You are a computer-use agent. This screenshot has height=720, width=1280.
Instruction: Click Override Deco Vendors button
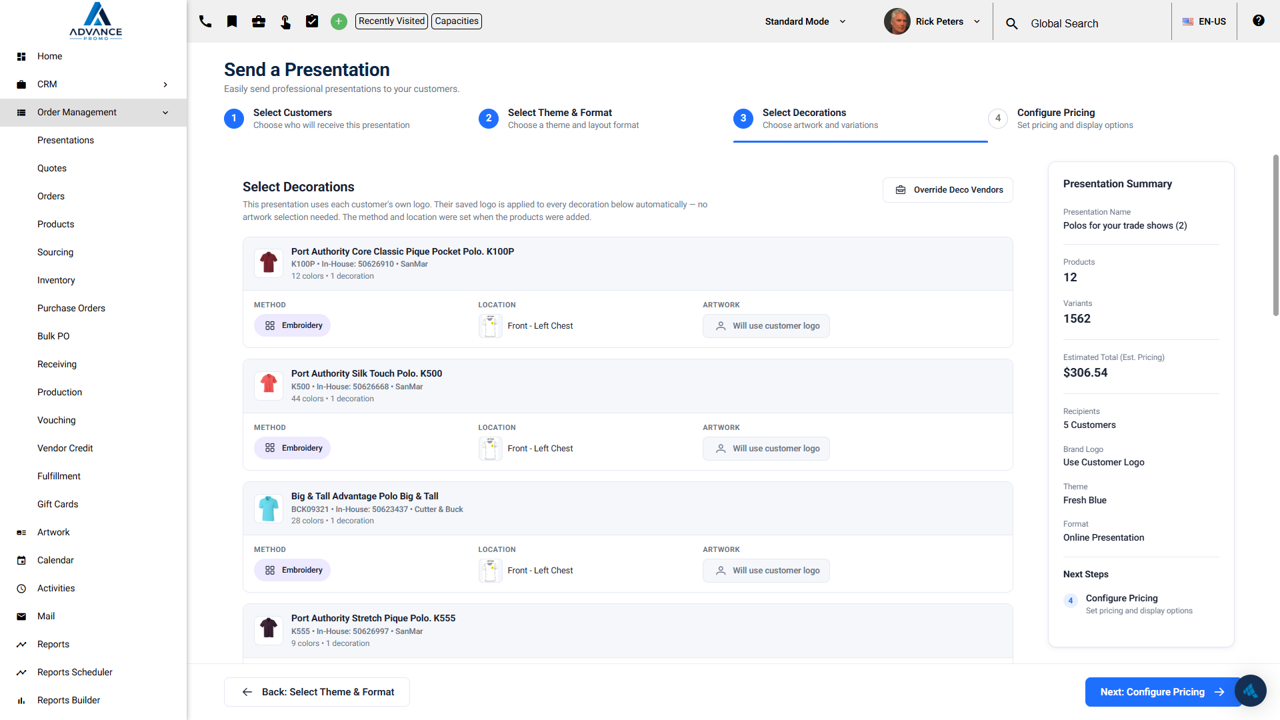coord(948,190)
